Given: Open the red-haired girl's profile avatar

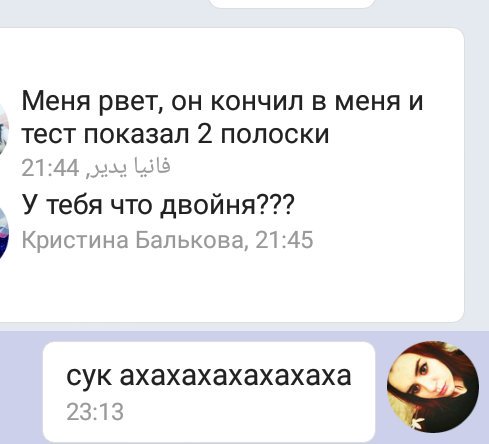Looking at the screenshot, I should [x=433, y=387].
